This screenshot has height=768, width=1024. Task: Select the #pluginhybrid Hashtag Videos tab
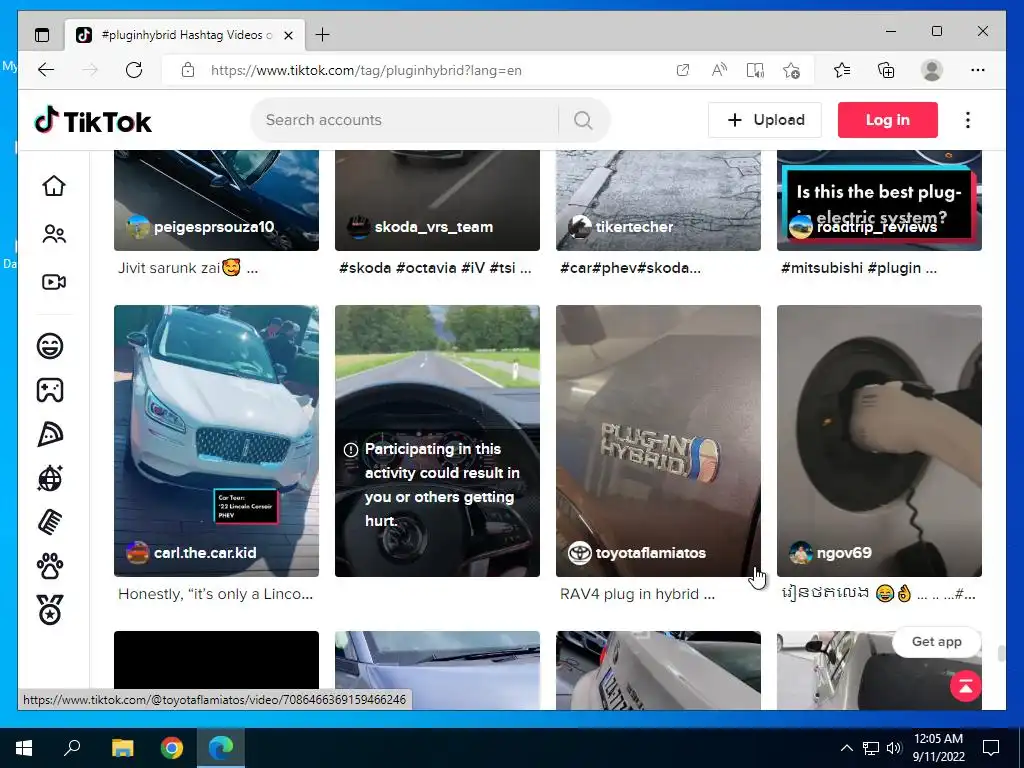185,35
